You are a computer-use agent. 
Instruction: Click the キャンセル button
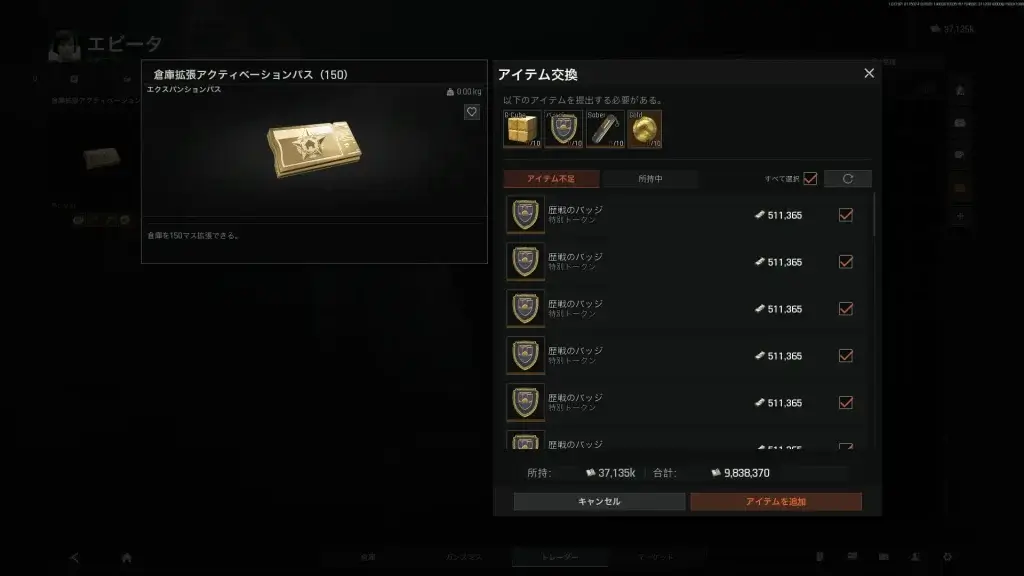point(599,502)
